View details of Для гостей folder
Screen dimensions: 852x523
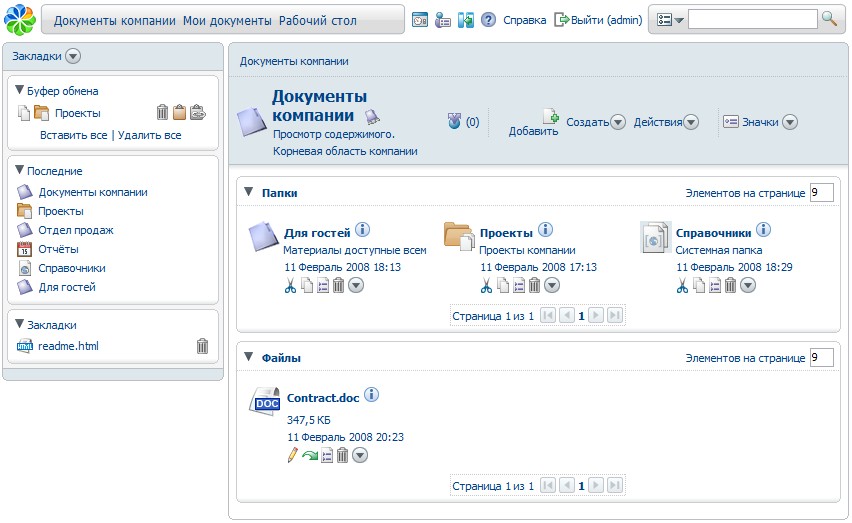(x=323, y=285)
